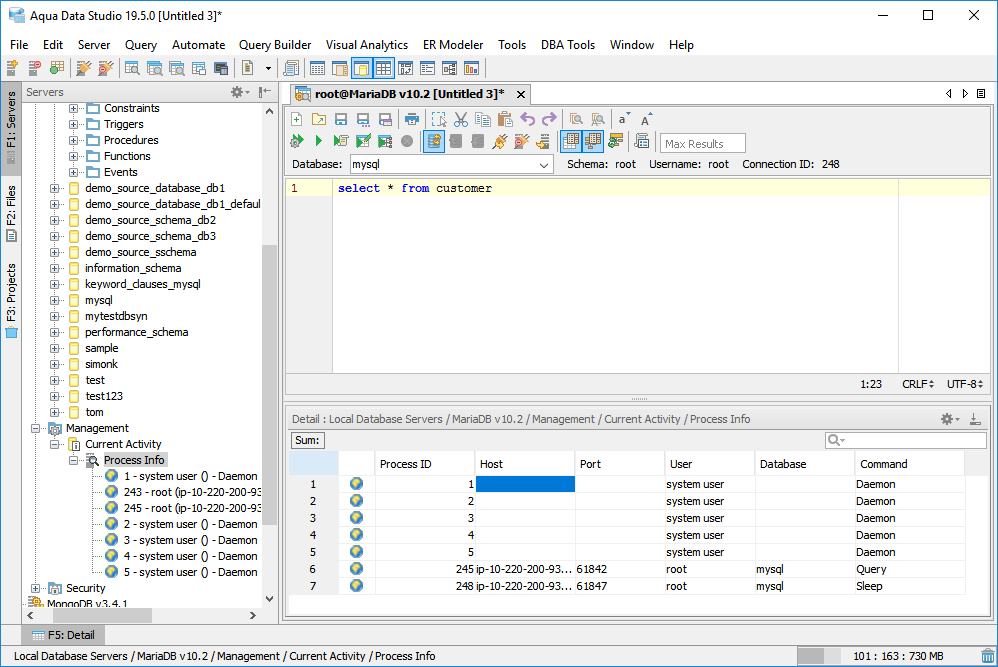Open the Visual Analytics chart icon
Screen dimensions: 998x667
tap(472, 67)
